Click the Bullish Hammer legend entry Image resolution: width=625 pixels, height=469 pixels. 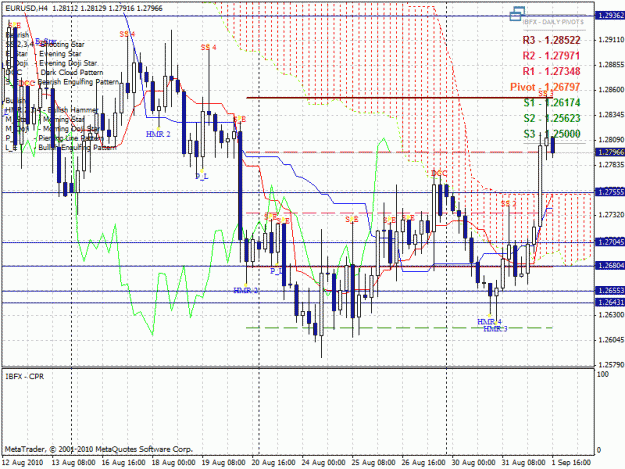point(73,110)
